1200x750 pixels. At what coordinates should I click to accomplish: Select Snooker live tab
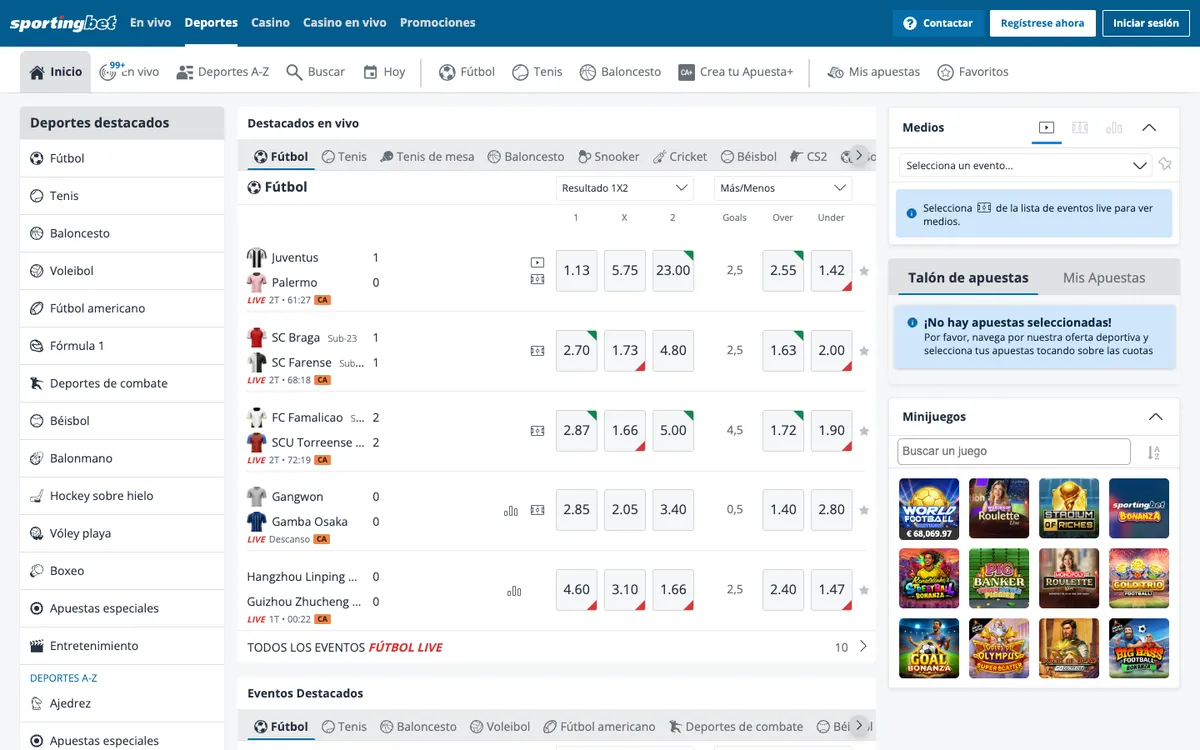click(x=608, y=157)
